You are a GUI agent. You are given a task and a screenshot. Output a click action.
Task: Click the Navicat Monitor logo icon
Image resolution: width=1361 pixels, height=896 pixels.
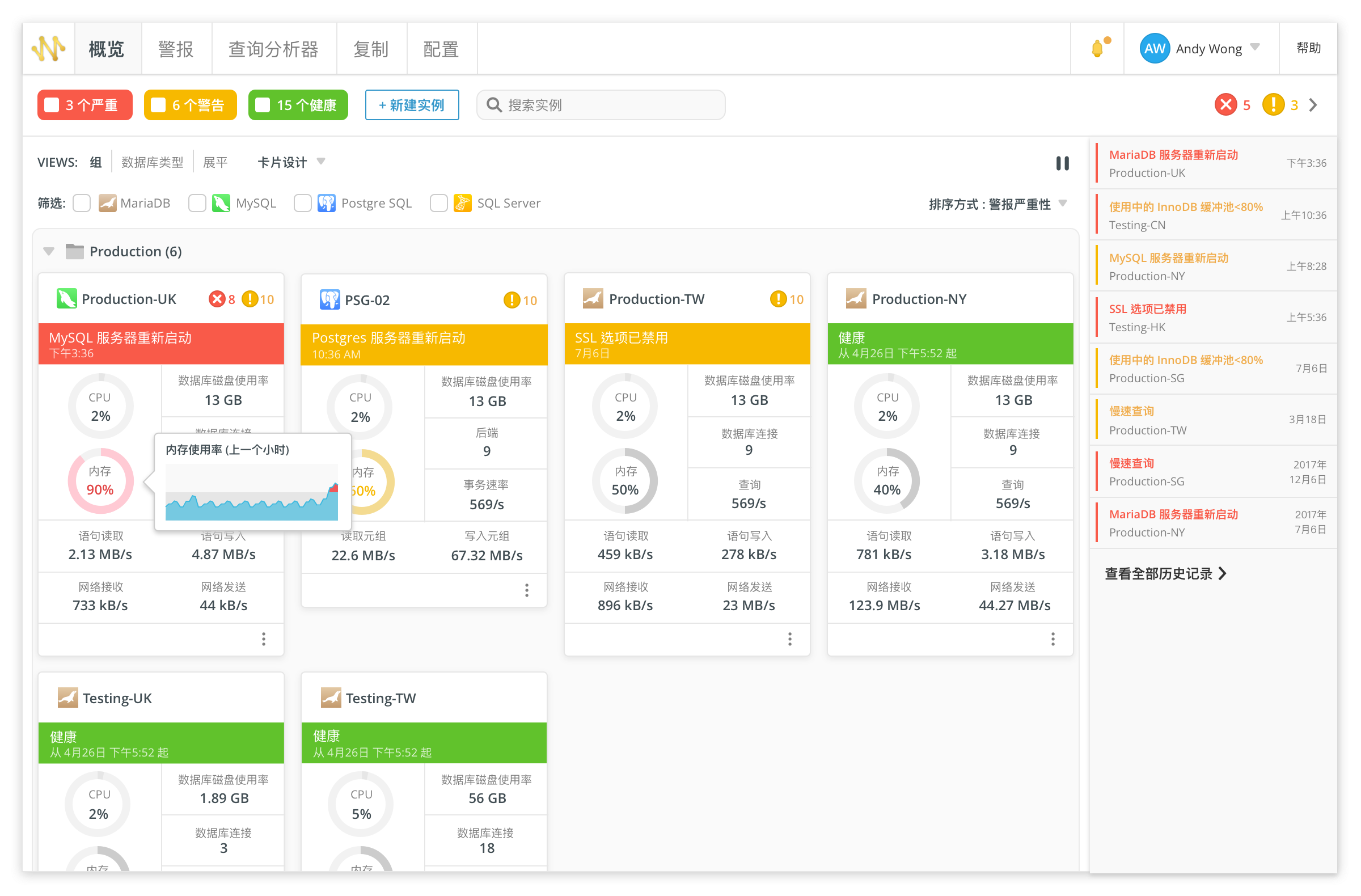coord(49,49)
